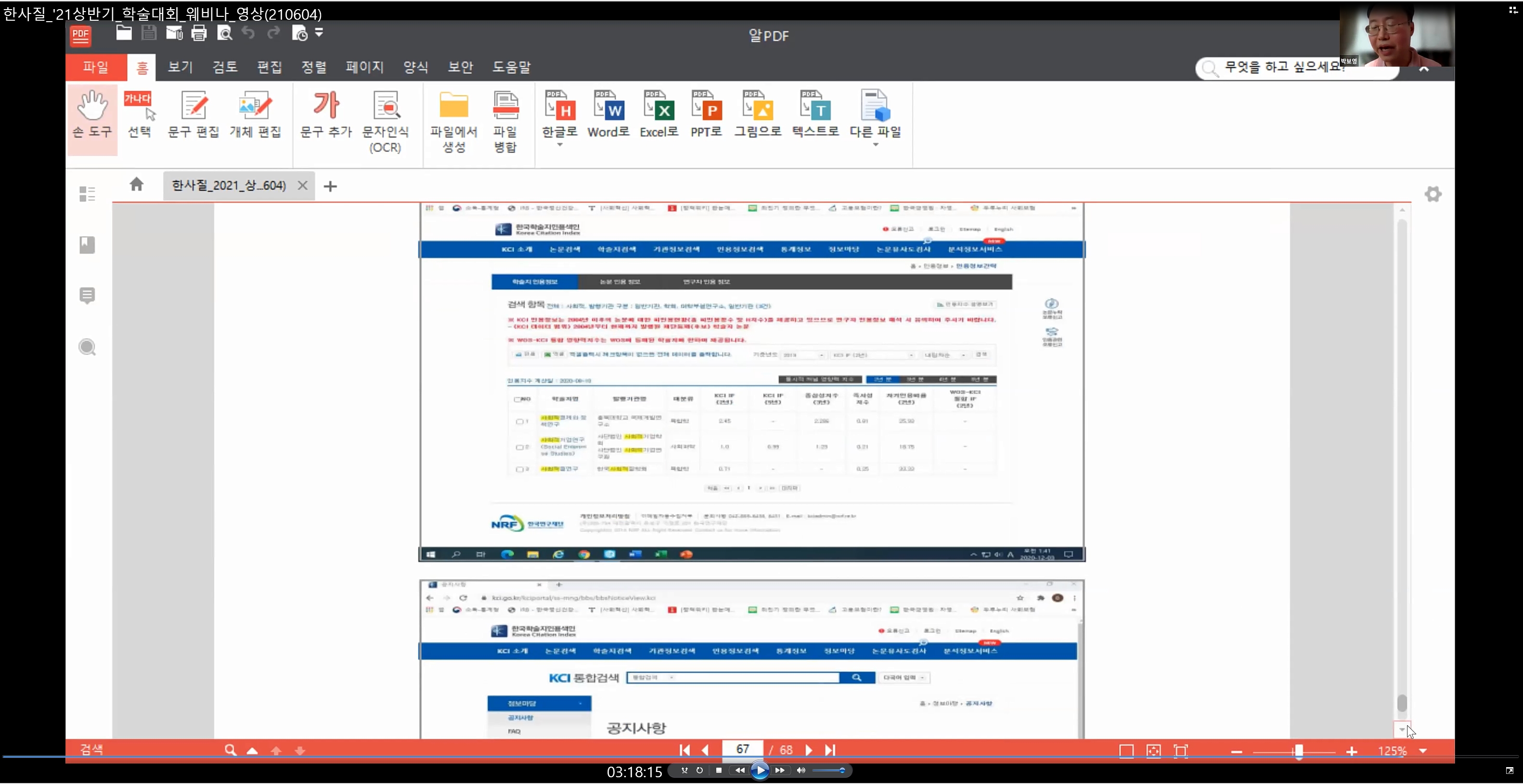
Task: Select single page view mode icon
Action: [x=1126, y=751]
